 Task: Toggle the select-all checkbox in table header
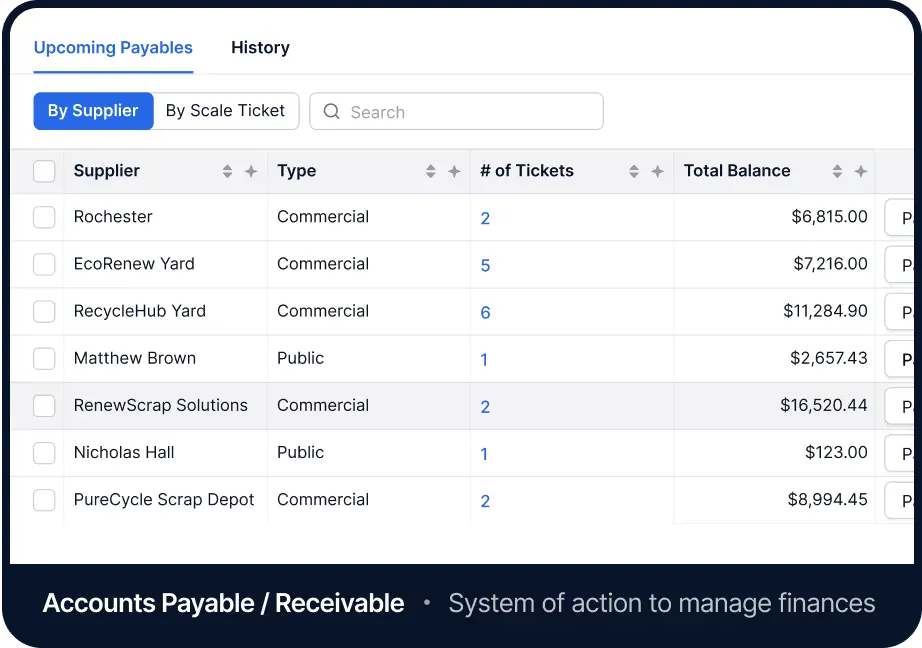coord(44,171)
